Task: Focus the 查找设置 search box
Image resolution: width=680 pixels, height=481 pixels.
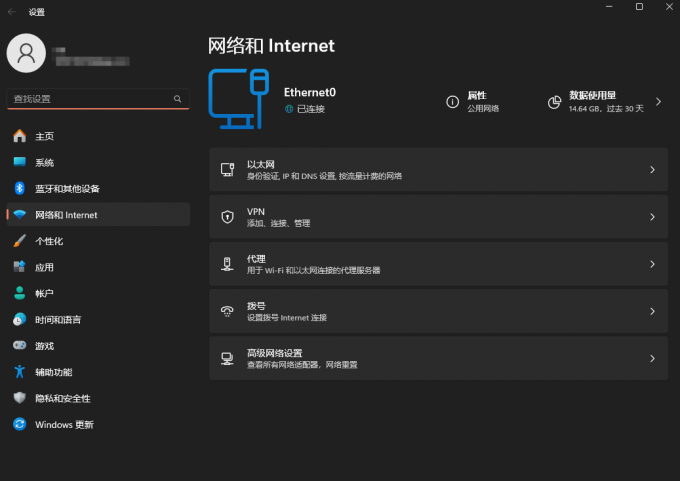Action: tap(98, 99)
